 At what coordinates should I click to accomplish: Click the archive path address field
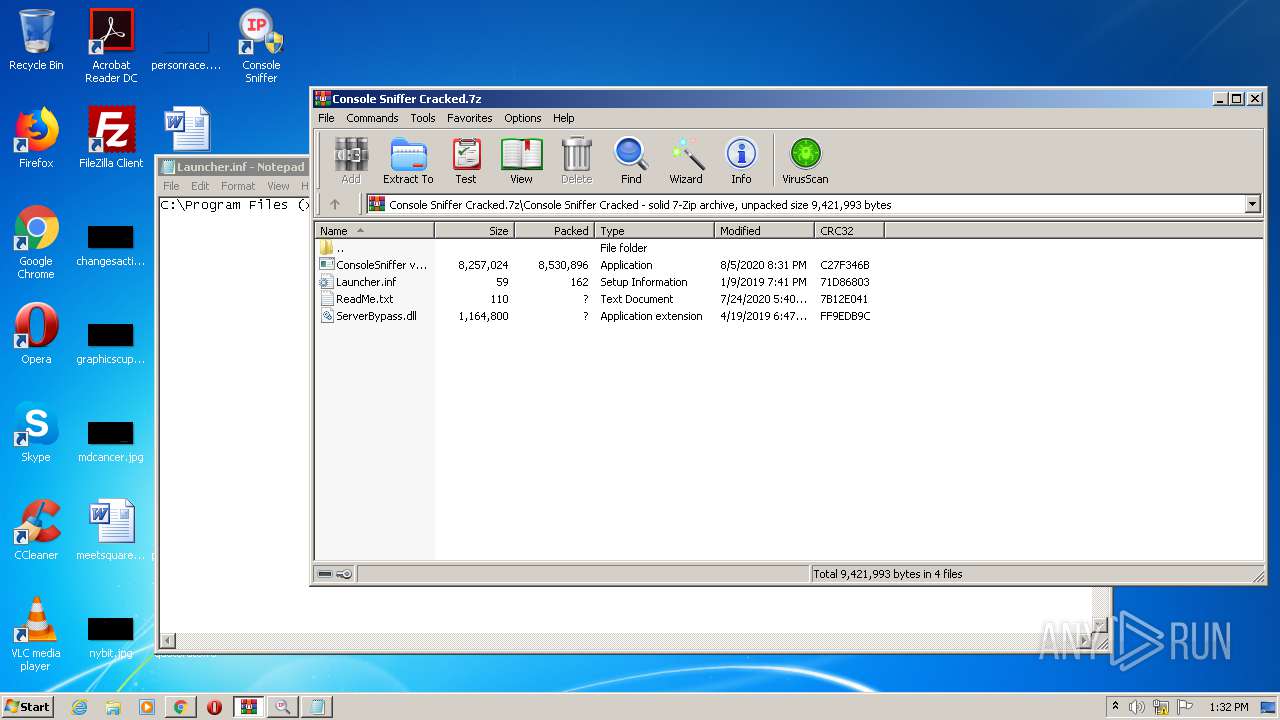(x=813, y=204)
